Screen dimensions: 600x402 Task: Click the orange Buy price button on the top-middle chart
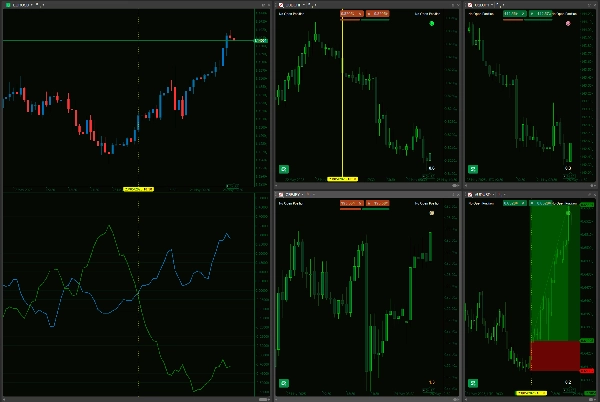(x=377, y=14)
